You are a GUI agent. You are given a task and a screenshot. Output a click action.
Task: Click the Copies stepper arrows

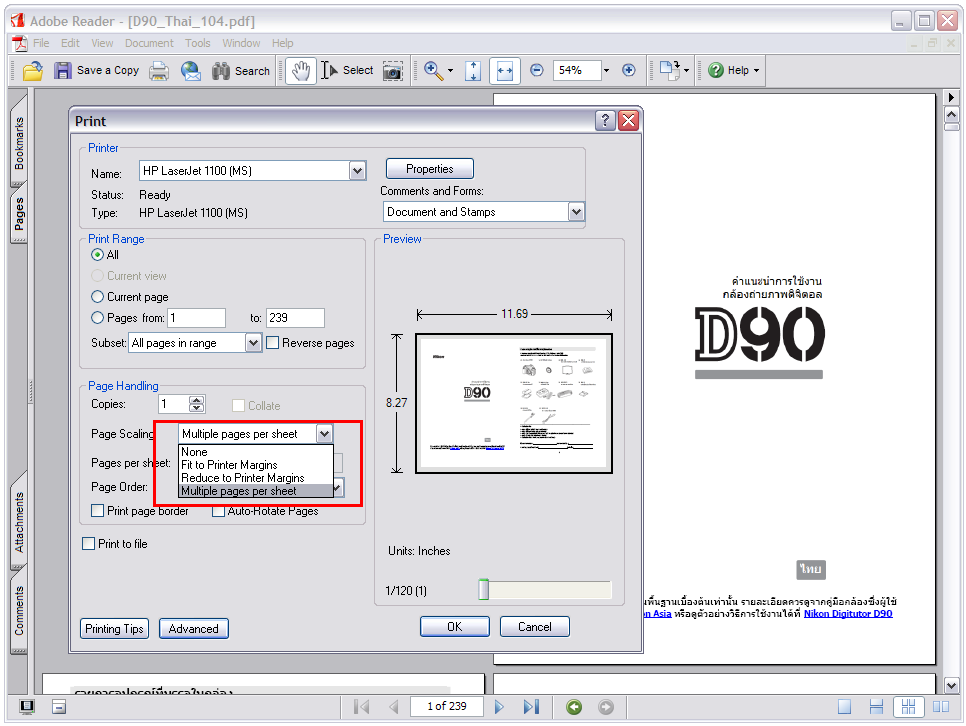coord(197,404)
